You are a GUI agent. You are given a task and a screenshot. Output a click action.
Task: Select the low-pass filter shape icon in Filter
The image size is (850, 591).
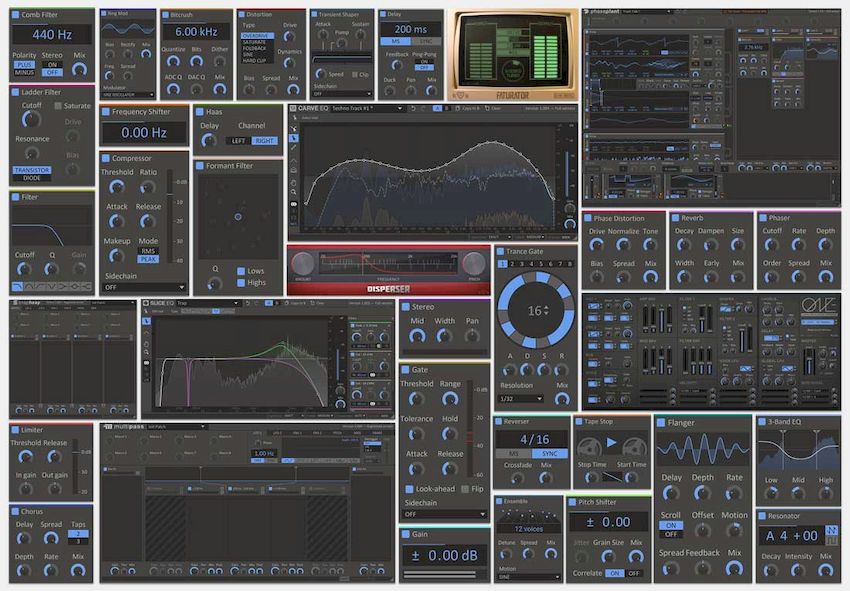(x=17, y=286)
